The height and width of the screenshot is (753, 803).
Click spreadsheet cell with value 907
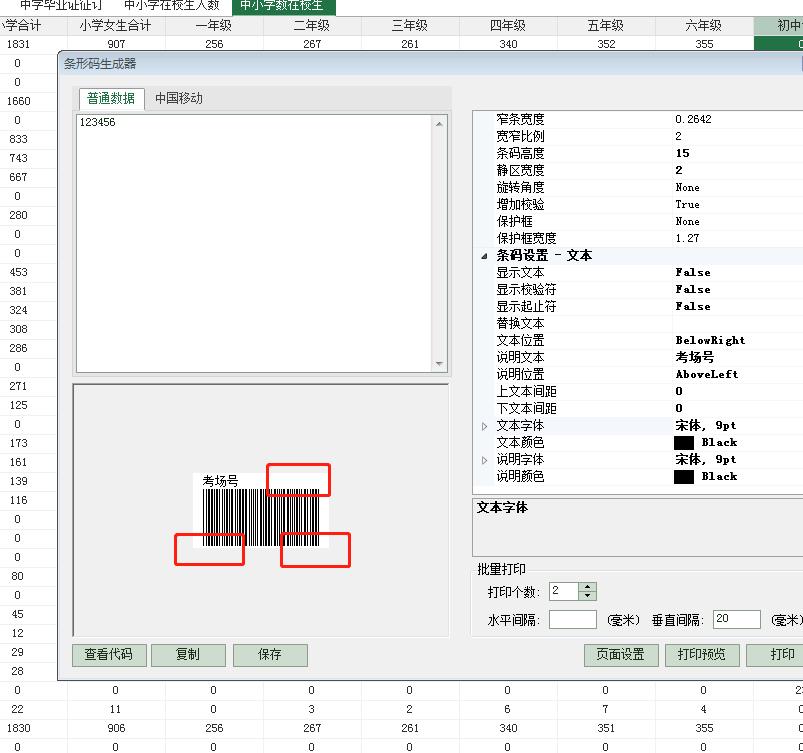116,44
